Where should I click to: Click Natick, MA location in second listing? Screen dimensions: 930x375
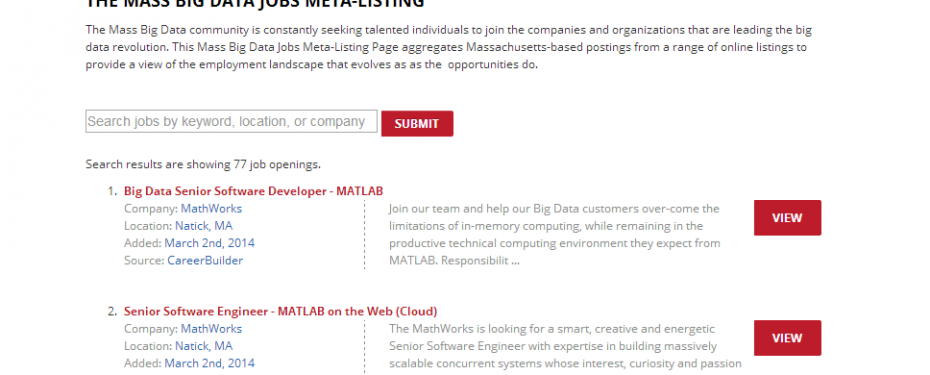(203, 346)
